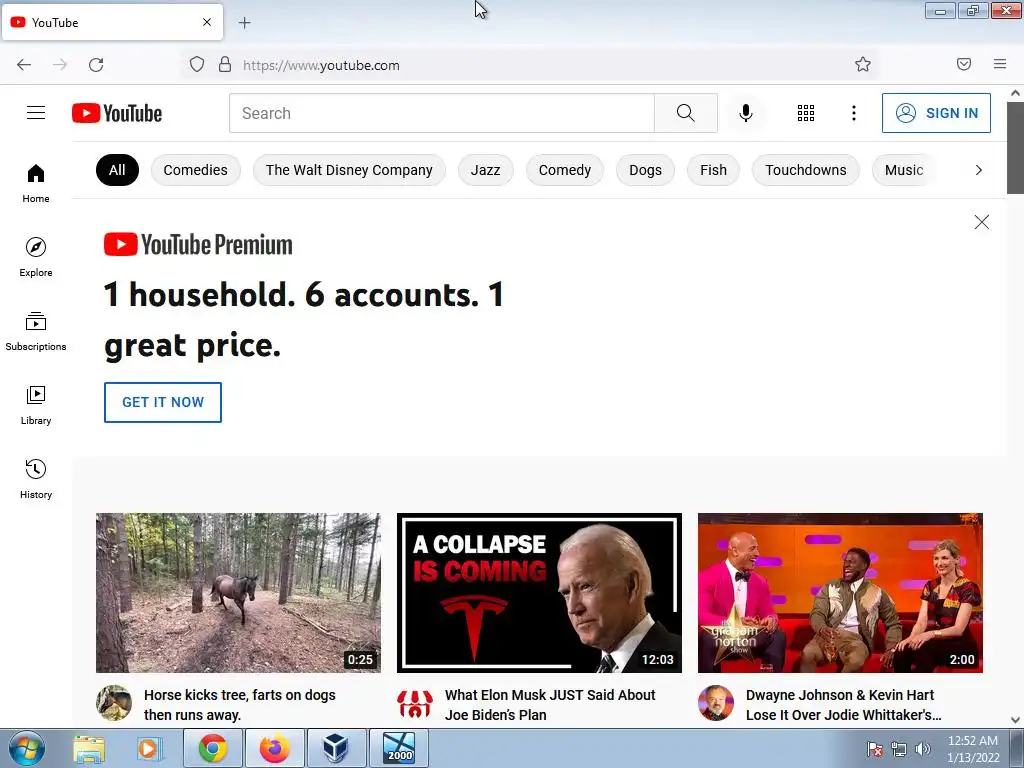This screenshot has width=1024, height=768.
Task: Open History in sidebar
Action: (x=36, y=479)
